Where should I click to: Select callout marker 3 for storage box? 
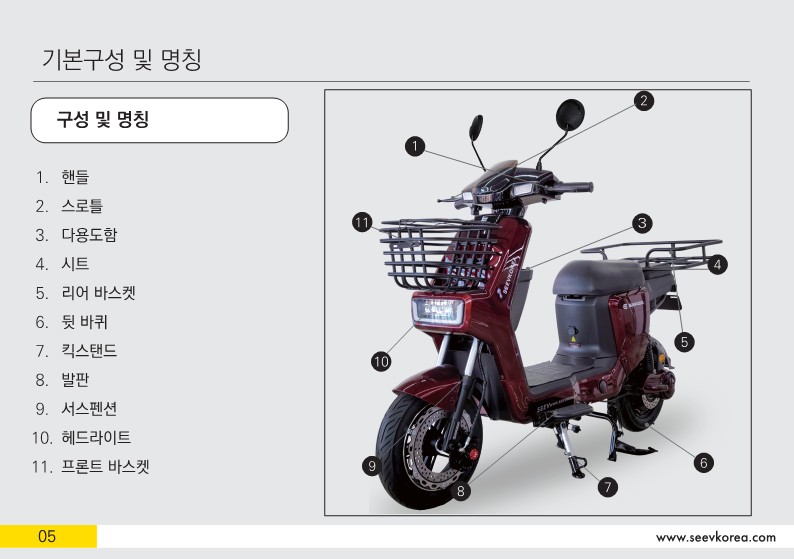[642, 223]
